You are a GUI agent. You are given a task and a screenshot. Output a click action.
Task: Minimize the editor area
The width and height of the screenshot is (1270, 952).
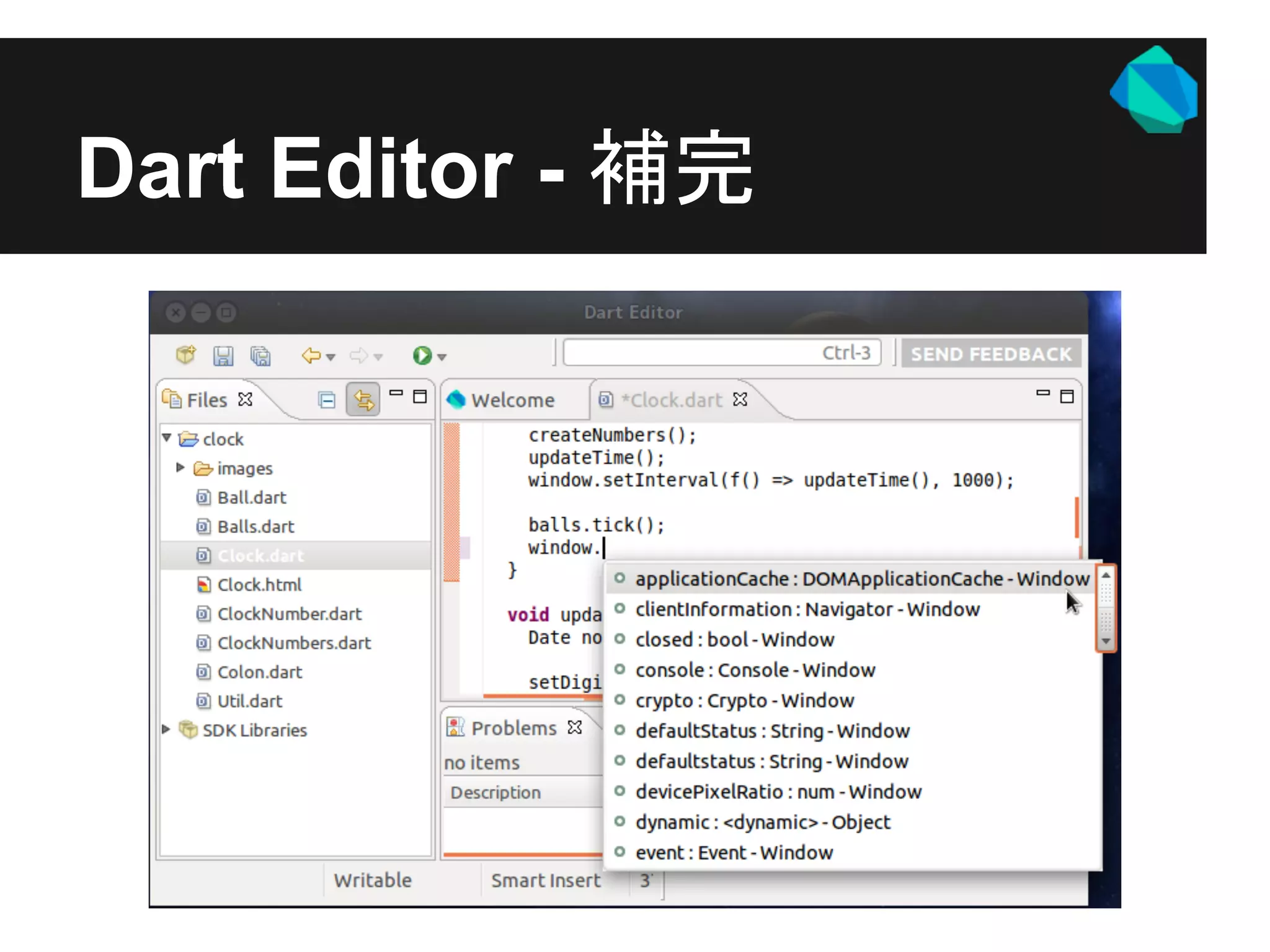(x=1043, y=393)
